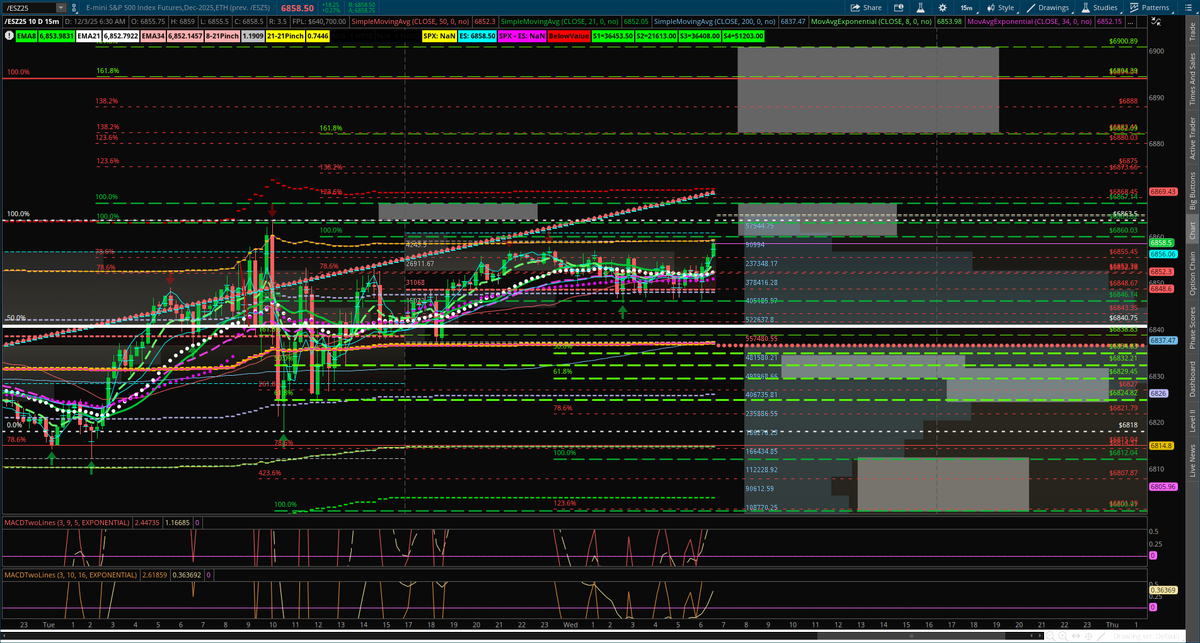Open the flask (thinkScript lab) icon
This screenshot has width=1200, height=643.
(920, 8)
